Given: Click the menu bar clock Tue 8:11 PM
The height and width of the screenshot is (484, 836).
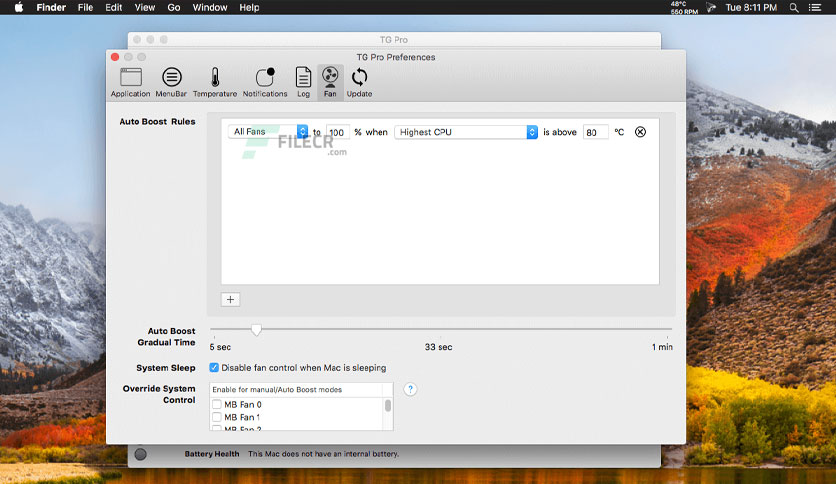Looking at the screenshot, I should (x=751, y=7).
